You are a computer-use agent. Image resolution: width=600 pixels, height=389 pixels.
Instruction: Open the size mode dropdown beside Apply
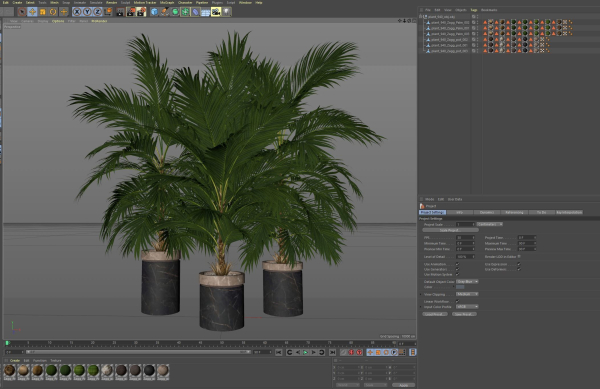click(x=375, y=386)
